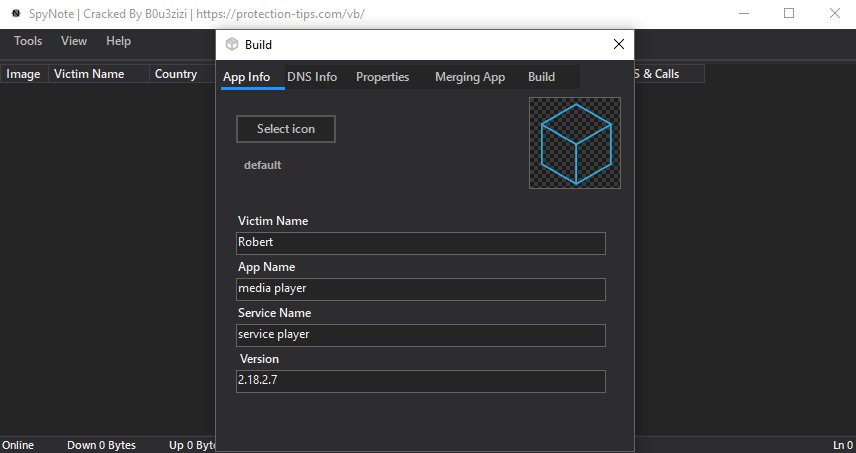
Task: Click the Down 0 Bytes status entry
Action: coord(102,445)
